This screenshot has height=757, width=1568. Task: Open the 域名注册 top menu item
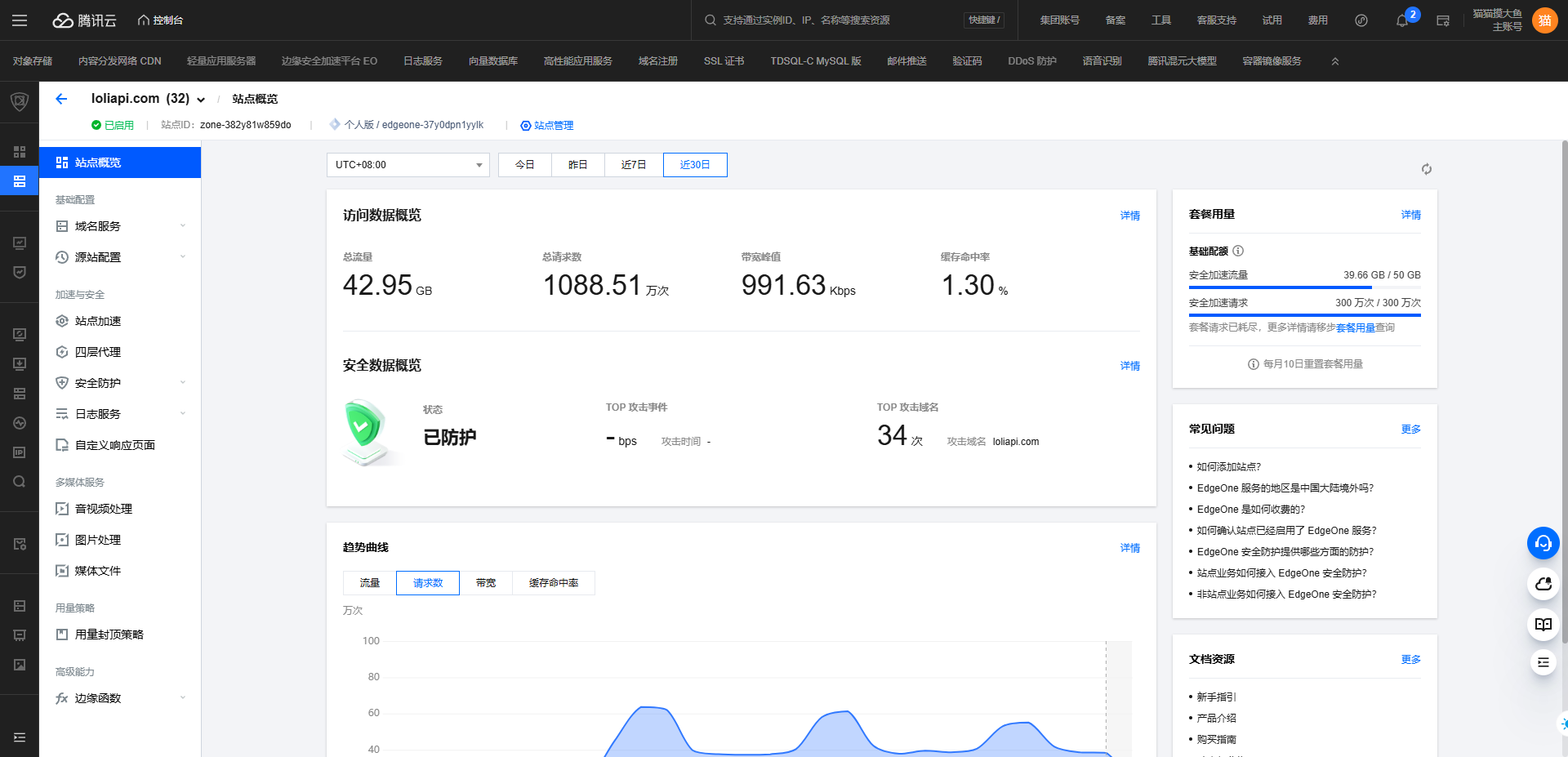click(658, 60)
